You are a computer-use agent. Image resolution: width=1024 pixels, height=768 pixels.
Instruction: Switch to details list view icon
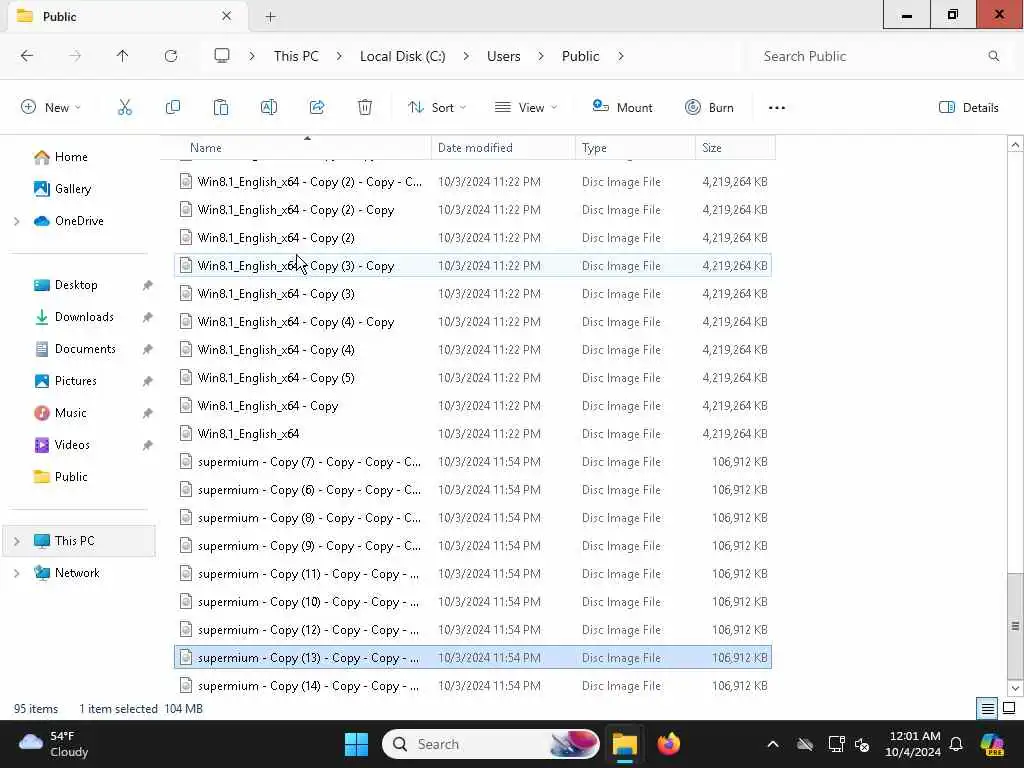(x=987, y=709)
